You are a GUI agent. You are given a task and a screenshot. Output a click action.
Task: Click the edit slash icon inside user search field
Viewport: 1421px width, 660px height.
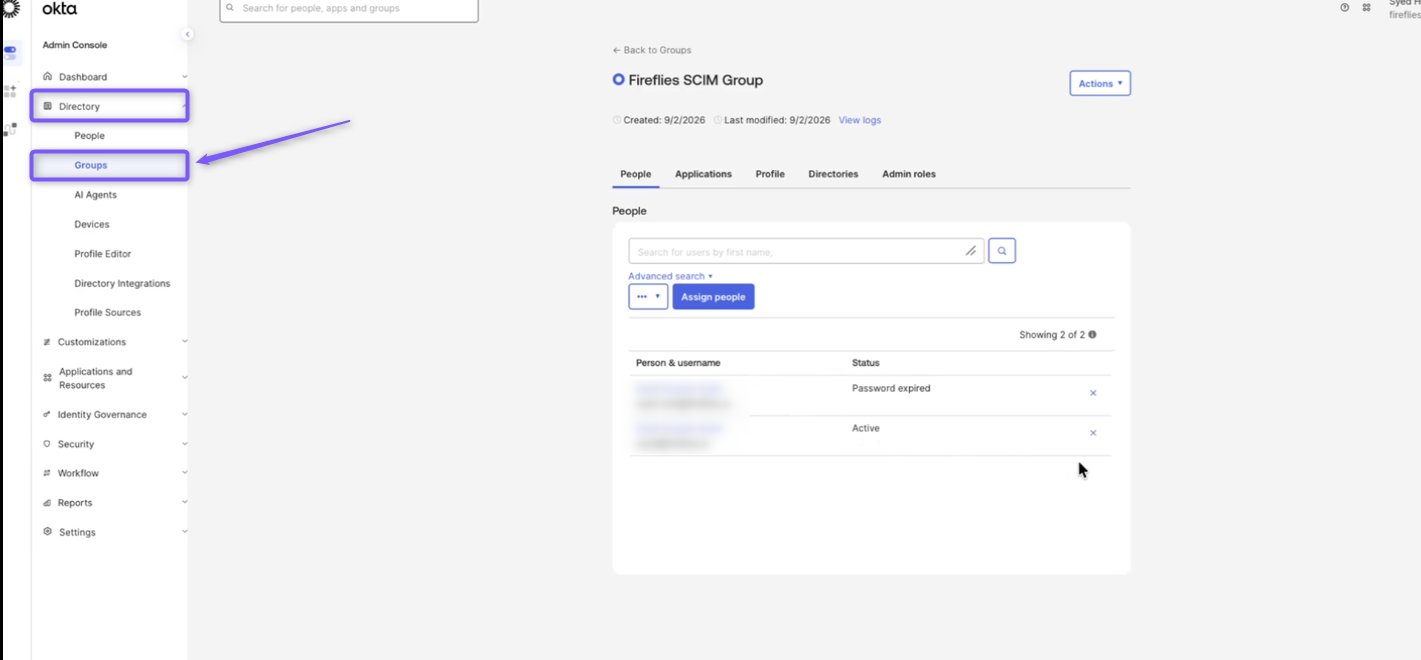[x=971, y=251]
